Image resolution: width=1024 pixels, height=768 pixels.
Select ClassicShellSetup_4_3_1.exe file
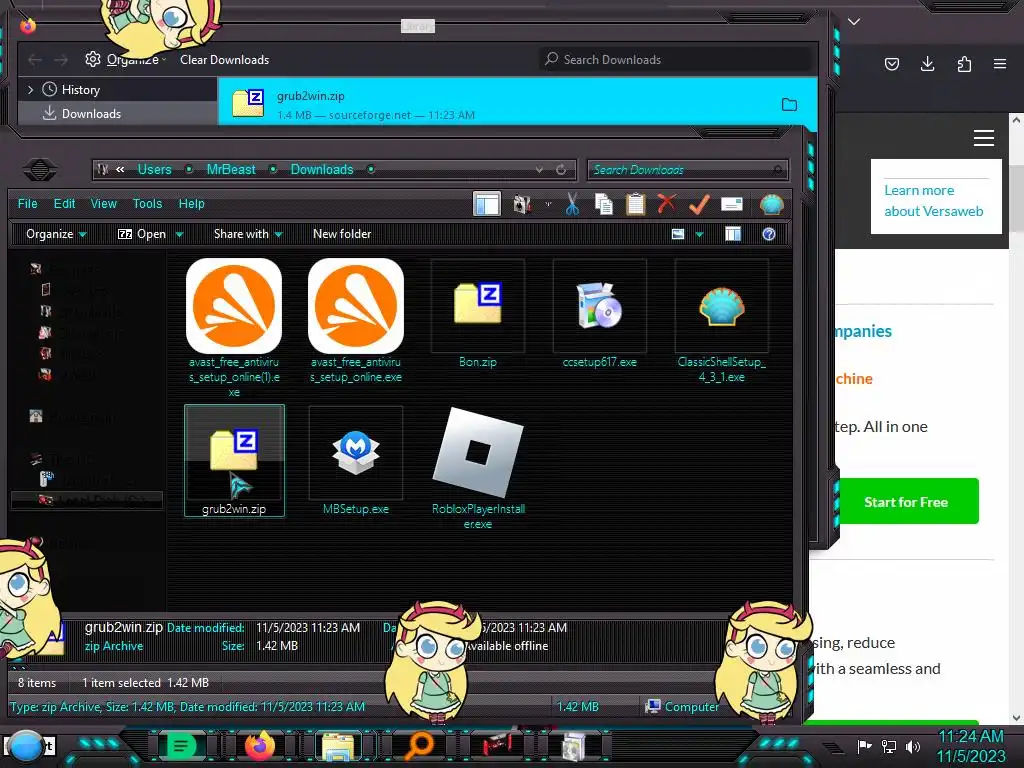click(x=722, y=321)
